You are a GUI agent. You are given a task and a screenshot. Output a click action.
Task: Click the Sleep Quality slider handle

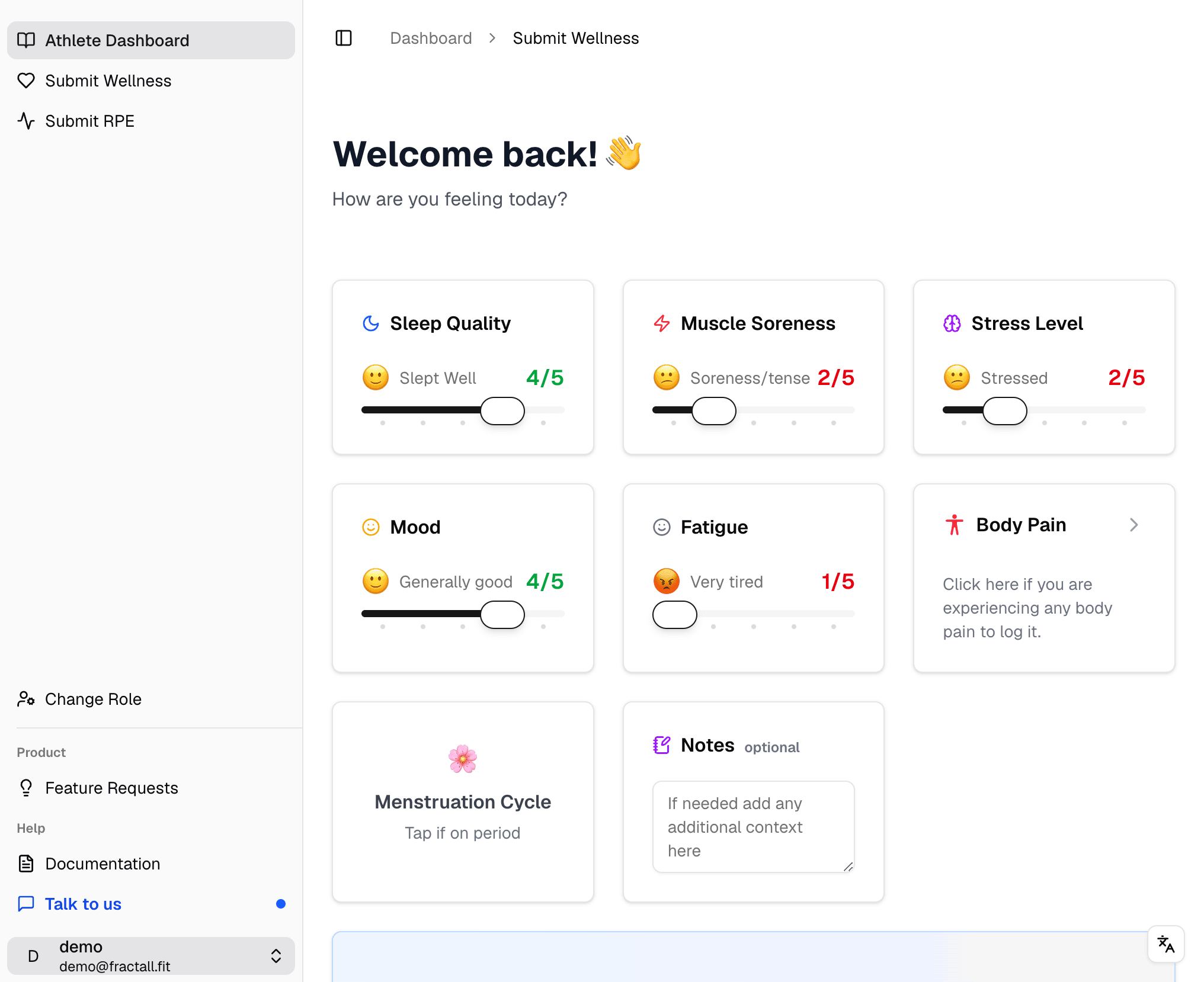[x=502, y=410]
